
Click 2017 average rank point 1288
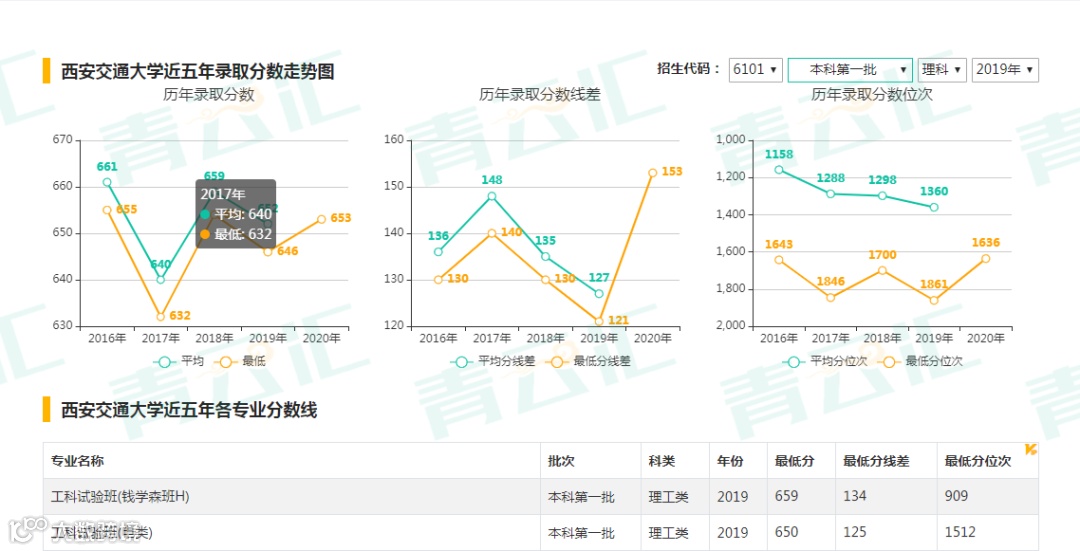tap(831, 194)
